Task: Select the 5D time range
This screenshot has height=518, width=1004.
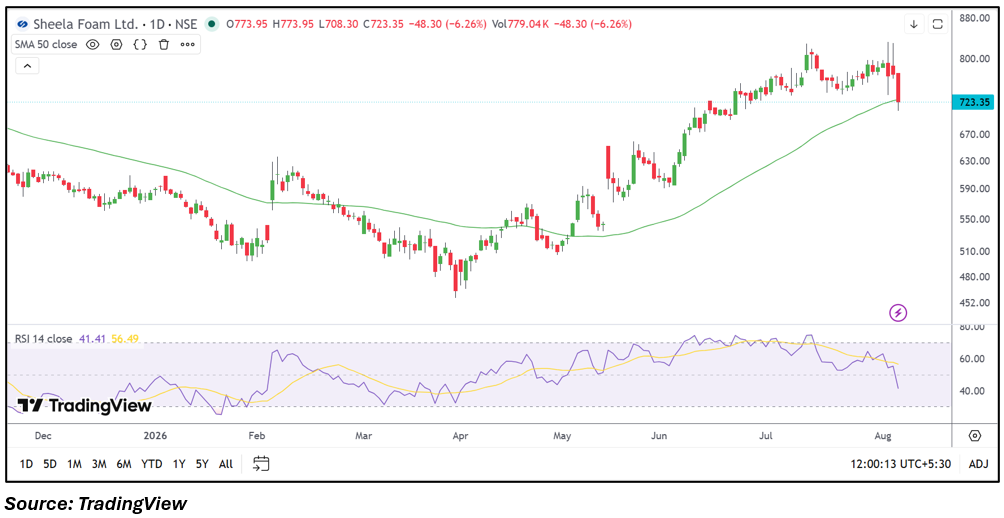Action: pos(50,464)
